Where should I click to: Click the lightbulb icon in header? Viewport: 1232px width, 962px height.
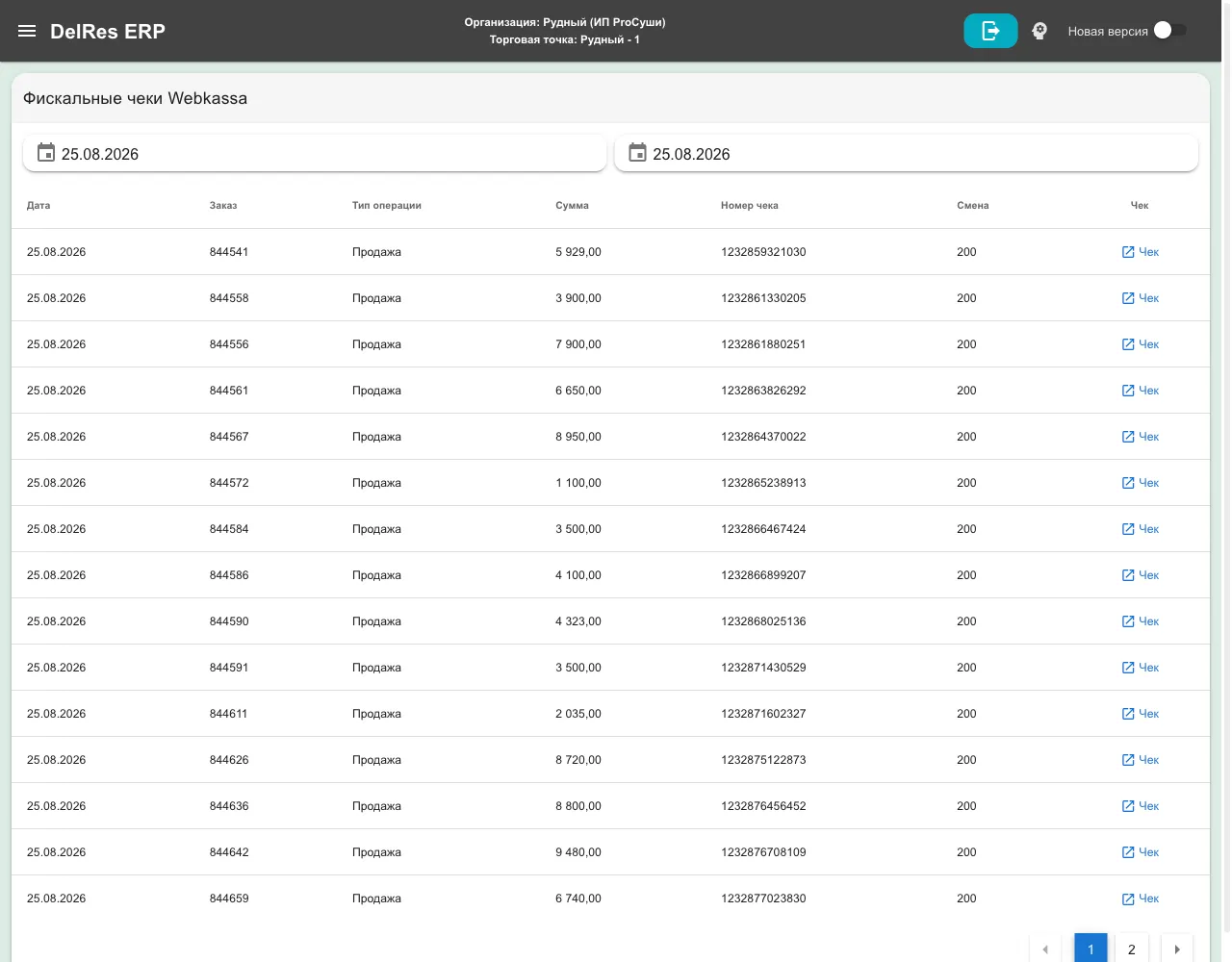pyautogui.click(x=1039, y=31)
